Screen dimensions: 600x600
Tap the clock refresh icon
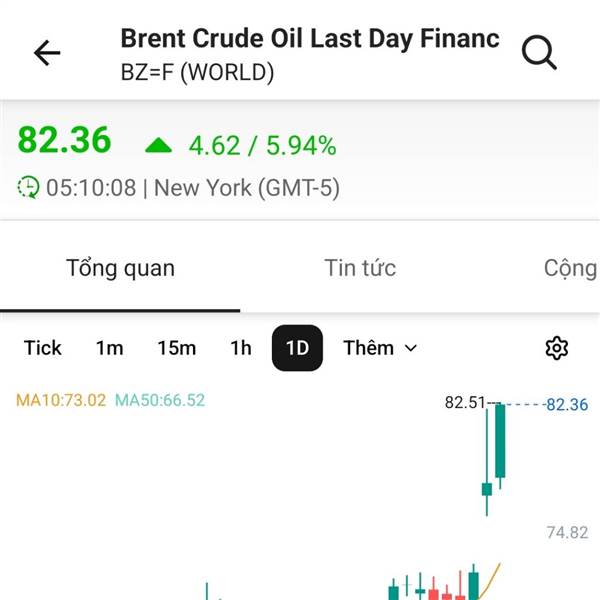29,187
